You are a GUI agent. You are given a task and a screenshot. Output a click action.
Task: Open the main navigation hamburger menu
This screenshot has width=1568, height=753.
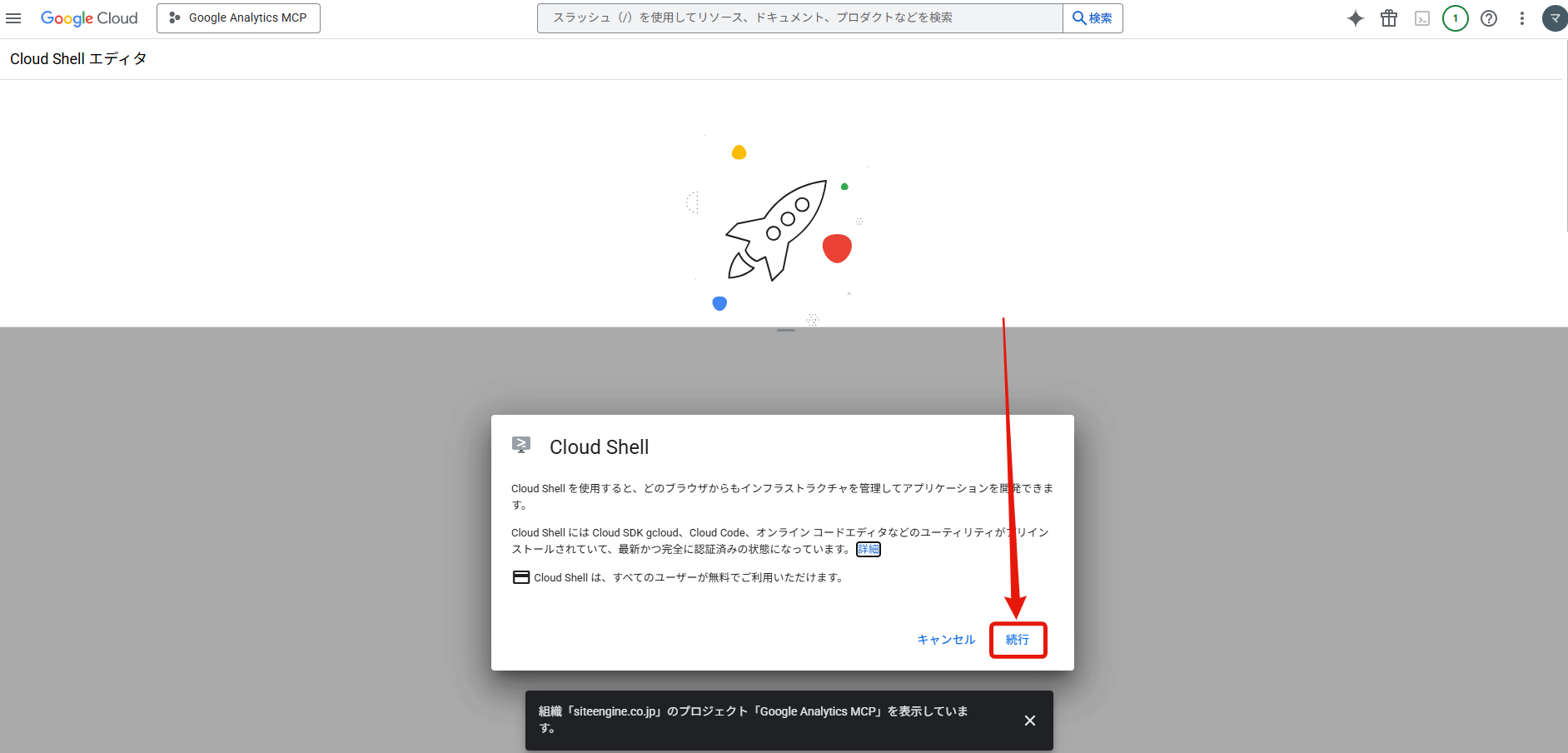click(13, 18)
